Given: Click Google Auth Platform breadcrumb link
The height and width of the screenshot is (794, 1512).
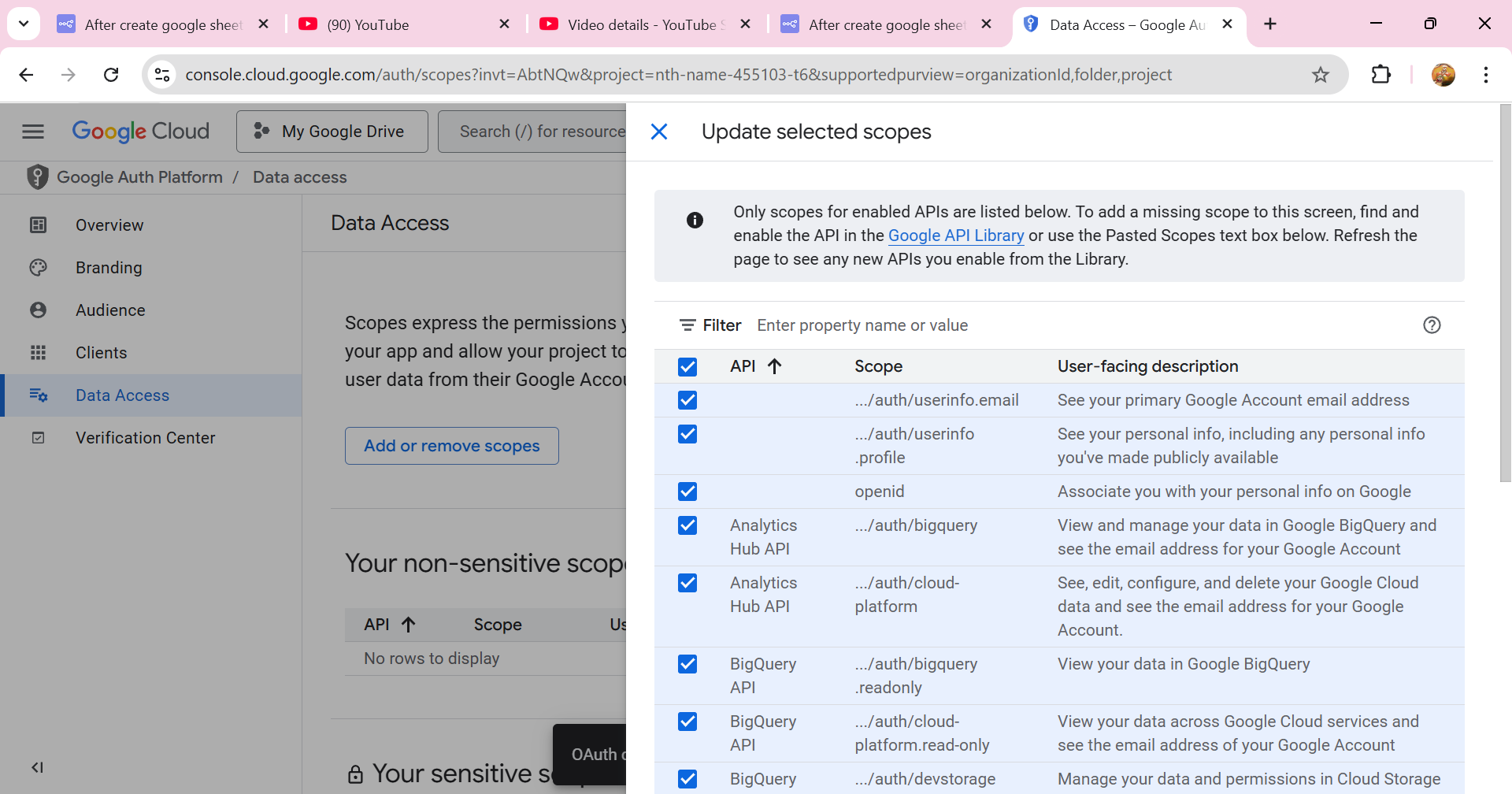Looking at the screenshot, I should tap(139, 177).
